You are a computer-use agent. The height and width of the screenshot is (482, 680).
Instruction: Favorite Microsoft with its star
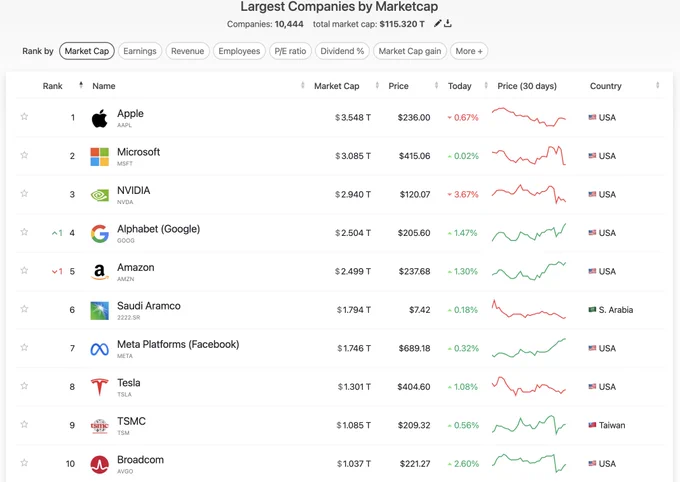(x=24, y=155)
